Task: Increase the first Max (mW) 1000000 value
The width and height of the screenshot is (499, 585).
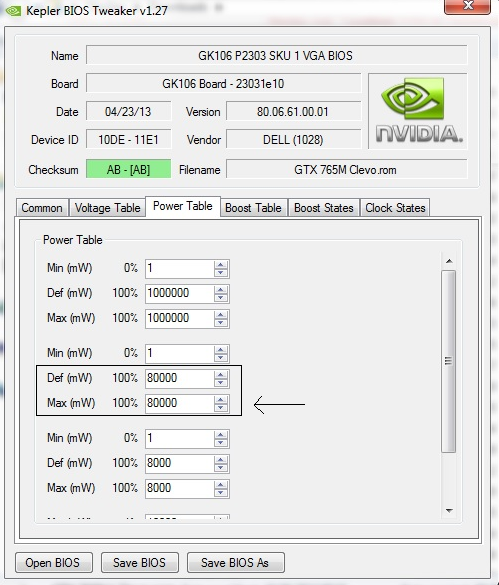Action: pyautogui.click(x=221, y=315)
